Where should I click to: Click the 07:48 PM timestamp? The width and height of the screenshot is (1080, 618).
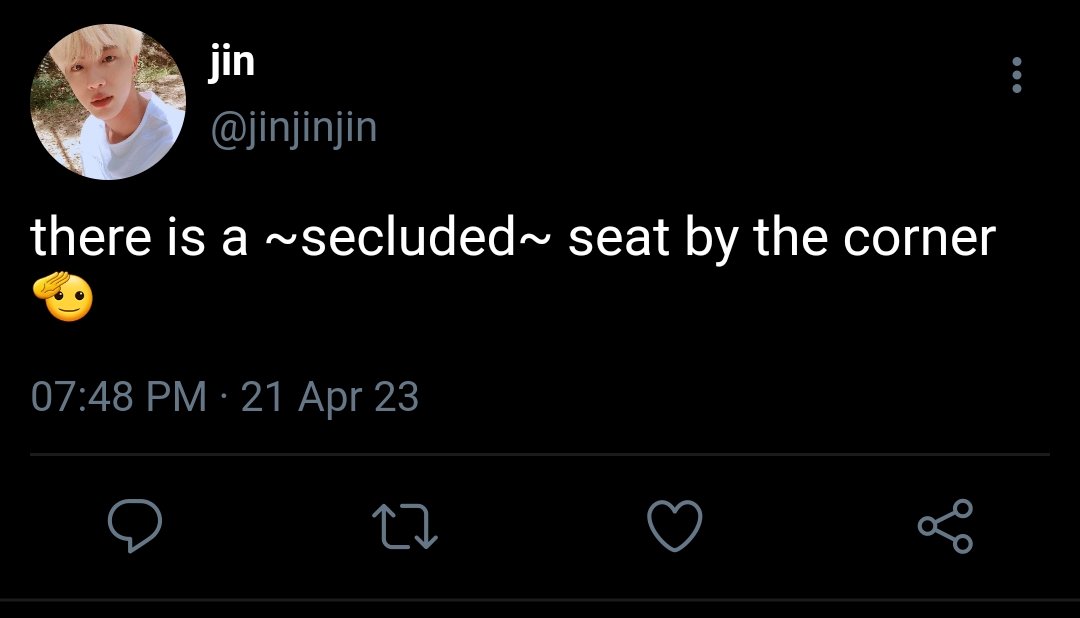click(118, 398)
